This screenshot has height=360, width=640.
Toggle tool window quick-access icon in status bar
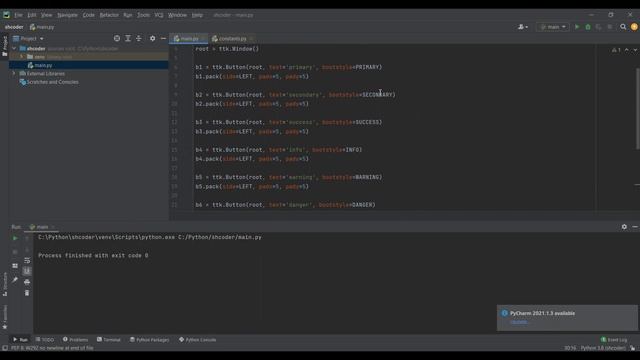(5, 348)
